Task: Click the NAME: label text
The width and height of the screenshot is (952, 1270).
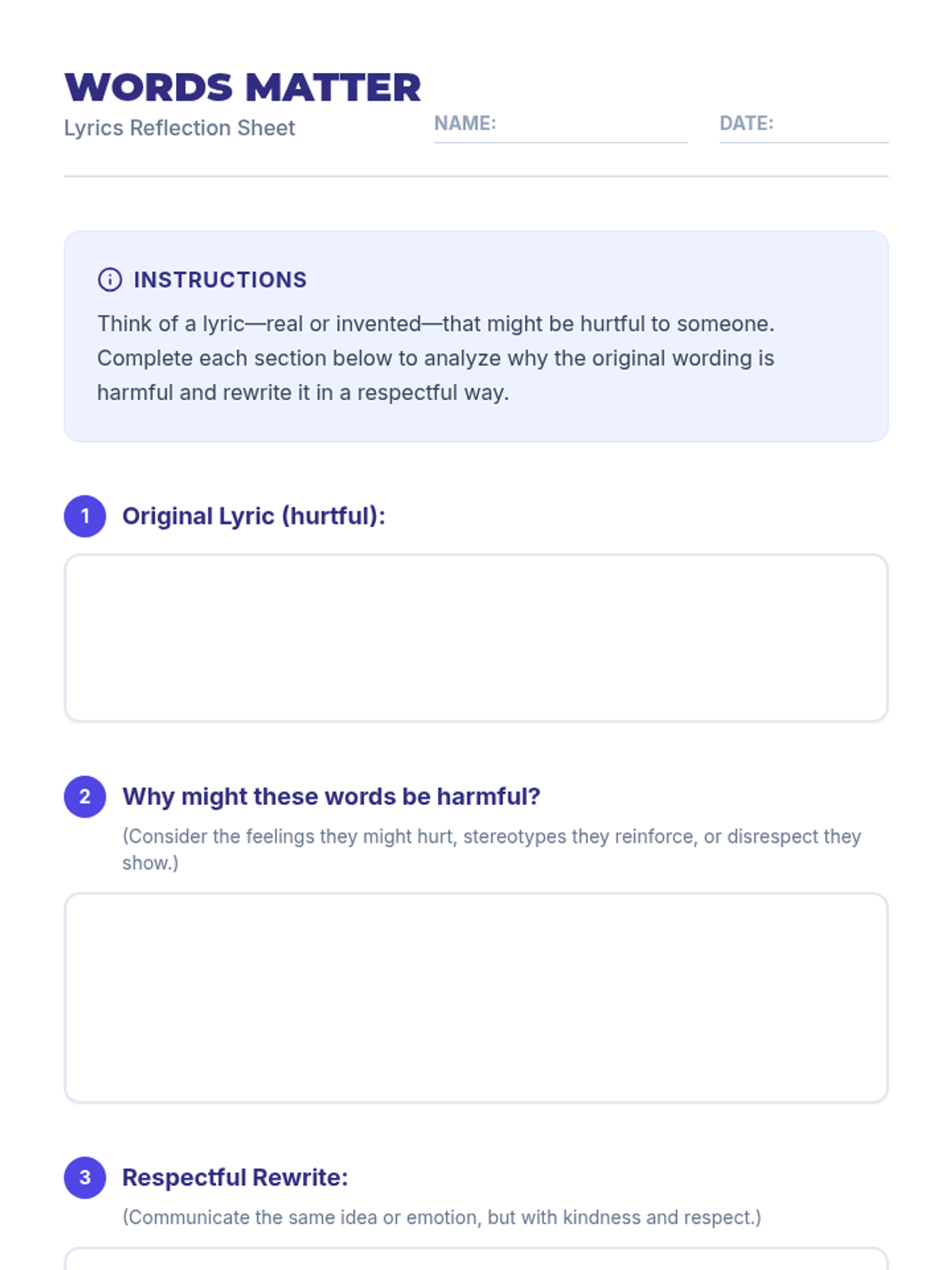Action: point(465,123)
